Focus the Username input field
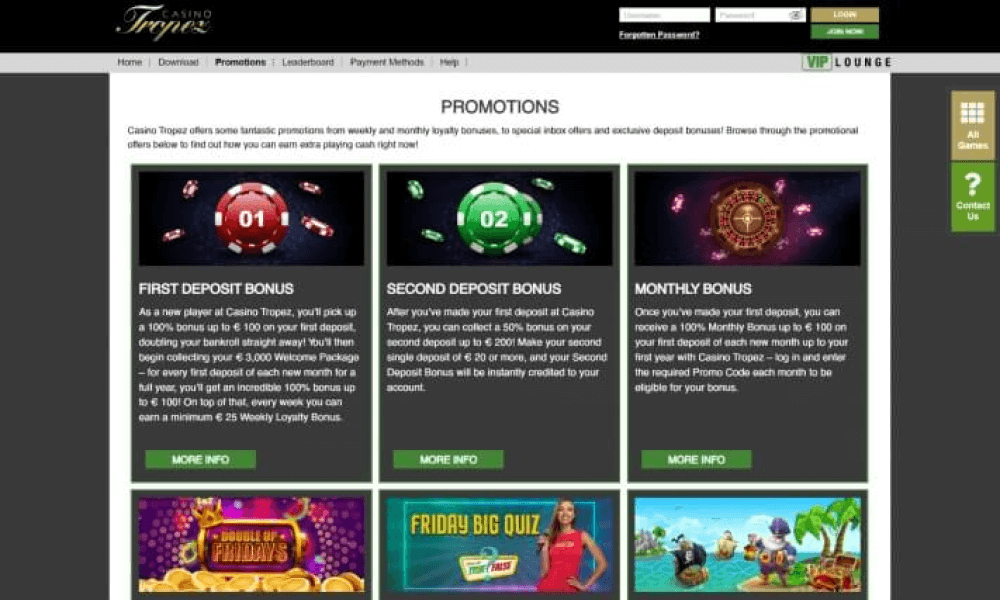Image resolution: width=1000 pixels, height=600 pixels. [x=664, y=15]
